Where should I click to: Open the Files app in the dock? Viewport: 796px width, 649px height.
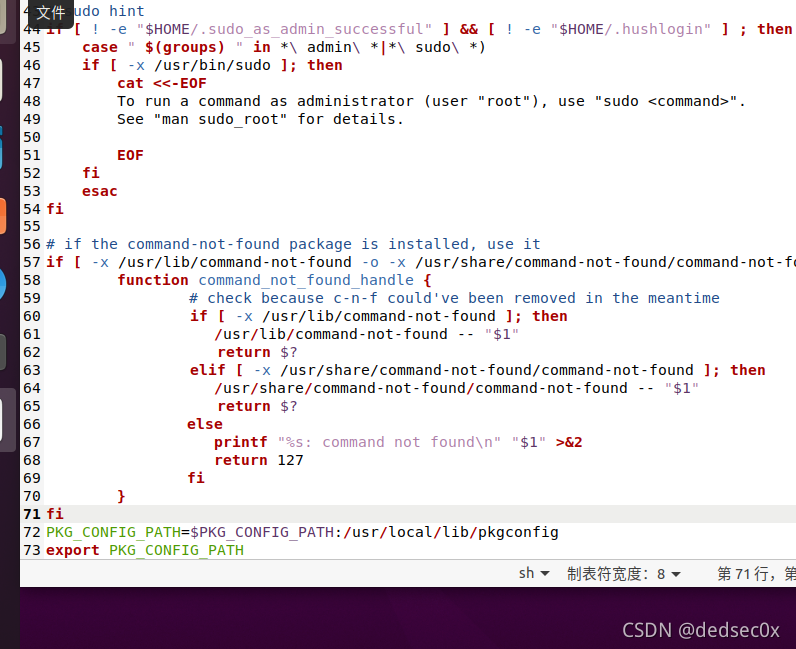[3, 15]
